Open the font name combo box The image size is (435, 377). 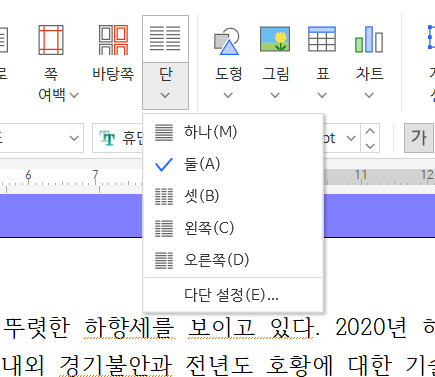pyautogui.click(x=118, y=138)
